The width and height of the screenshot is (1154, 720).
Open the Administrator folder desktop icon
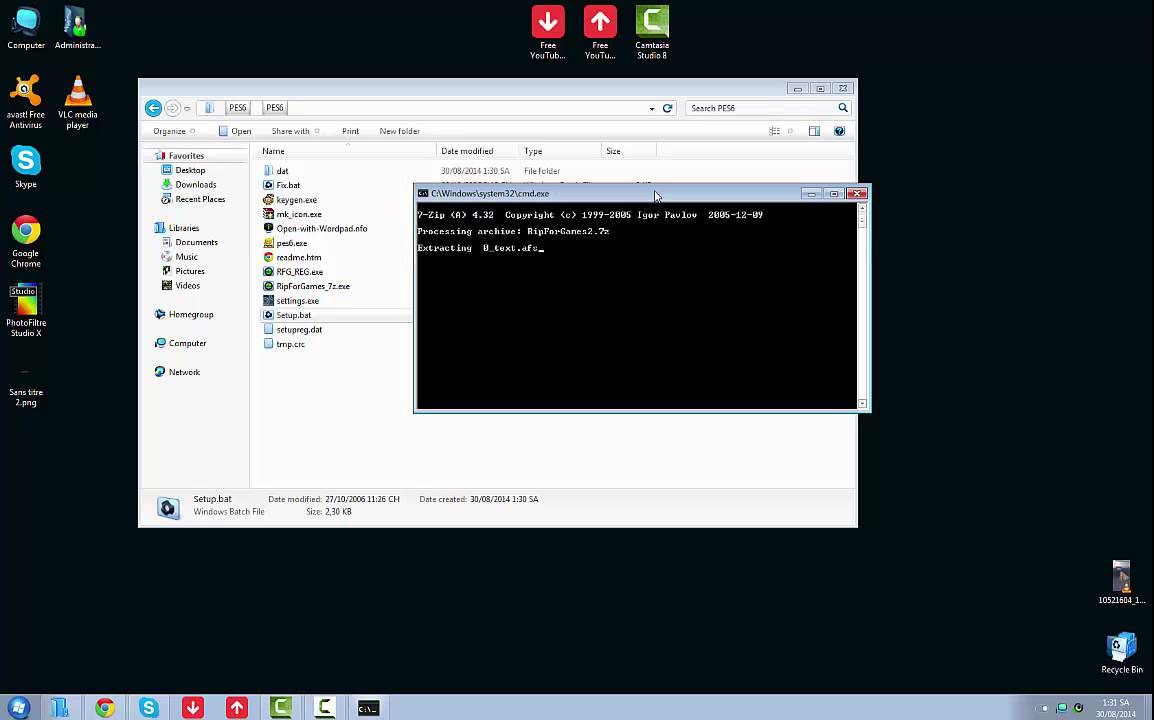click(77, 28)
